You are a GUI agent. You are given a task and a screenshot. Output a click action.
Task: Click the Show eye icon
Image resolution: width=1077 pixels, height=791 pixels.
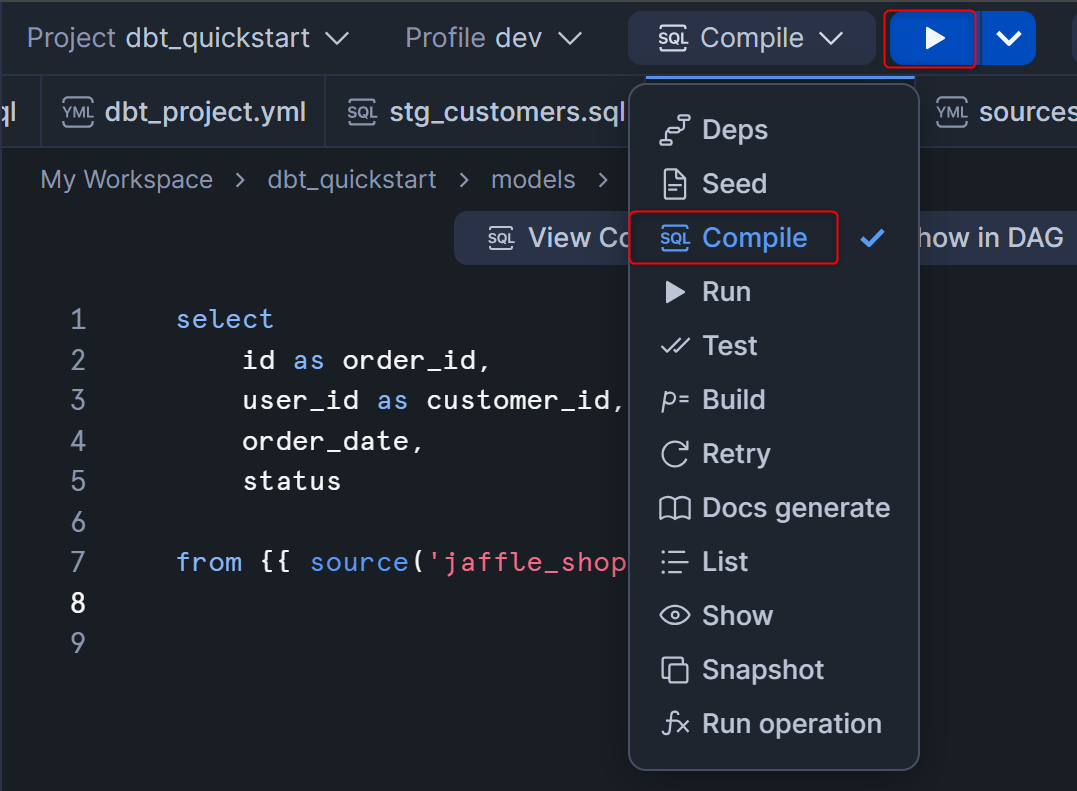click(675, 616)
